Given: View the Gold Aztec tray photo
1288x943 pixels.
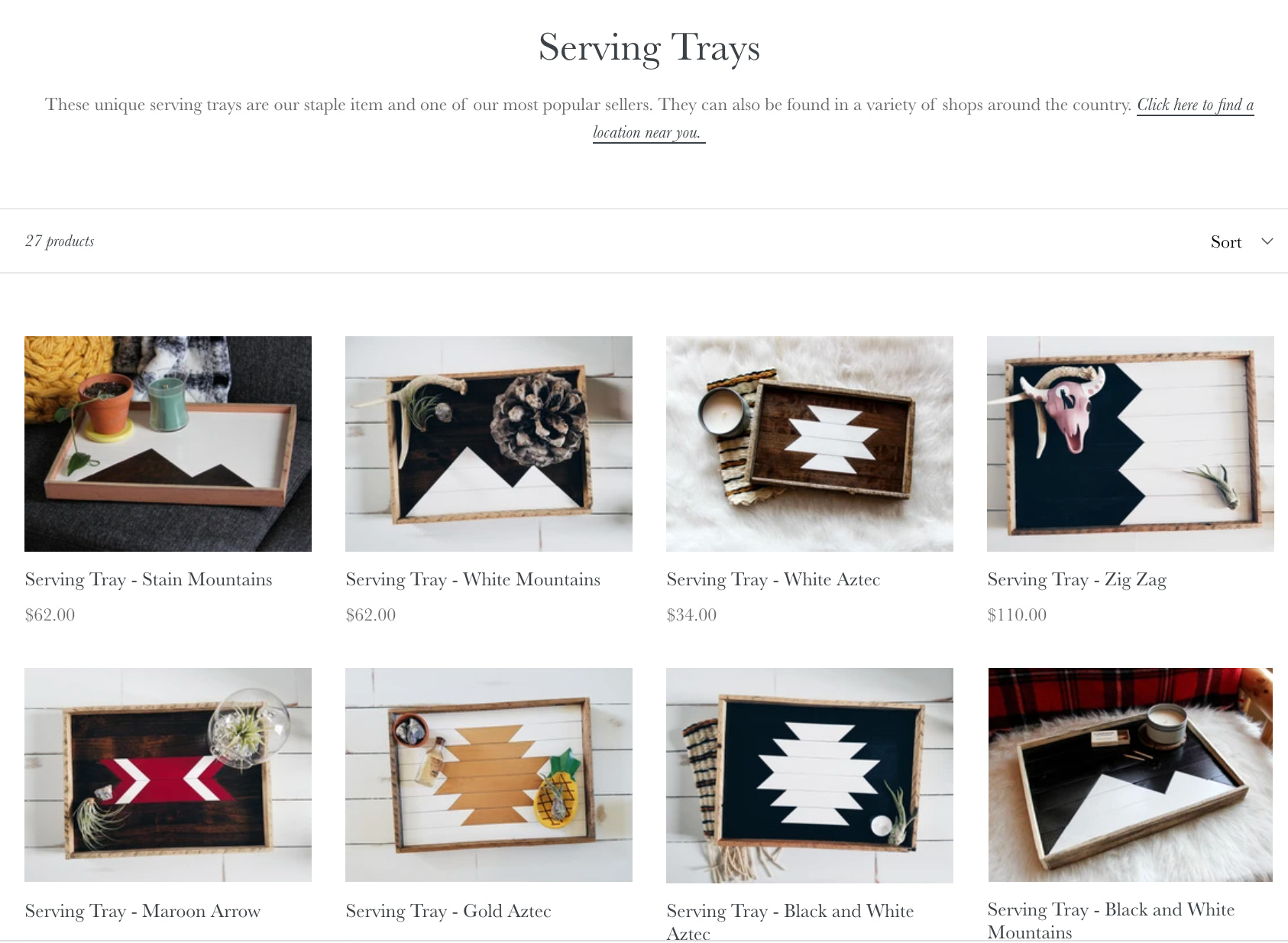Looking at the screenshot, I should pos(489,775).
